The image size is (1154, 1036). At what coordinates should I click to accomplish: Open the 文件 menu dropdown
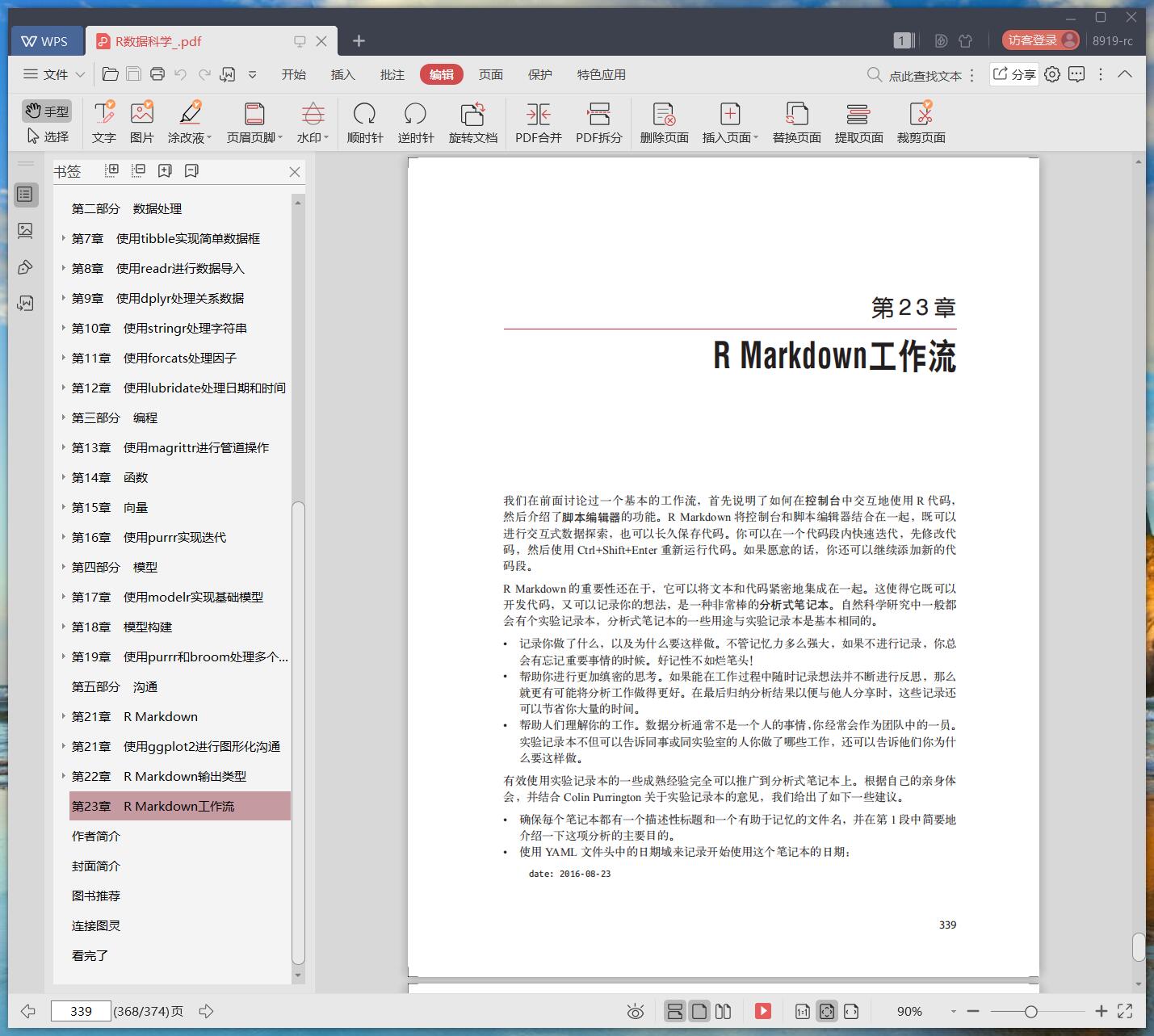click(54, 74)
